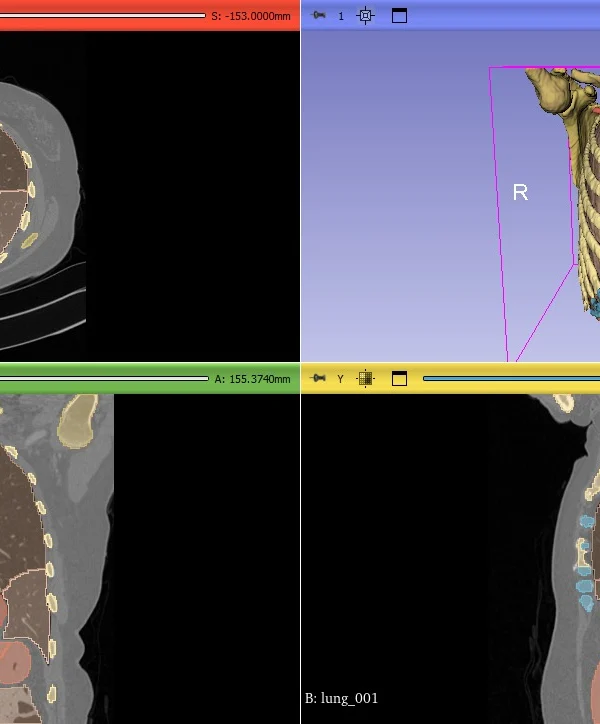Click the S: -153.0000mm offset value
Screen dimensions: 600x724
[x=251, y=16]
